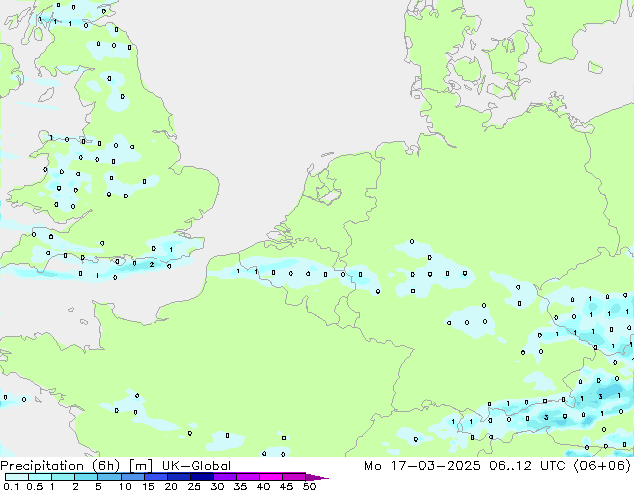634x490 pixels.
Task: Select the 40–45 magenta legend swatch
Action: 271,477
